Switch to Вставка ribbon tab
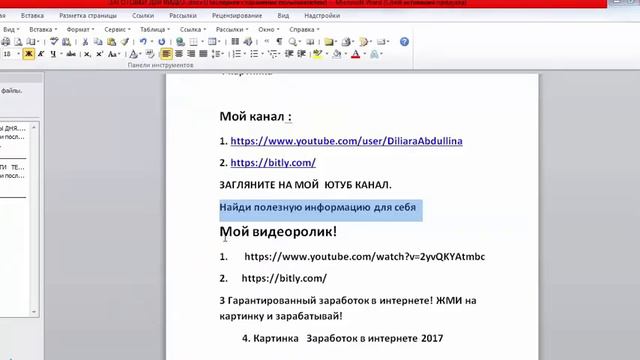The height and width of the screenshot is (360, 640). [x=32, y=16]
